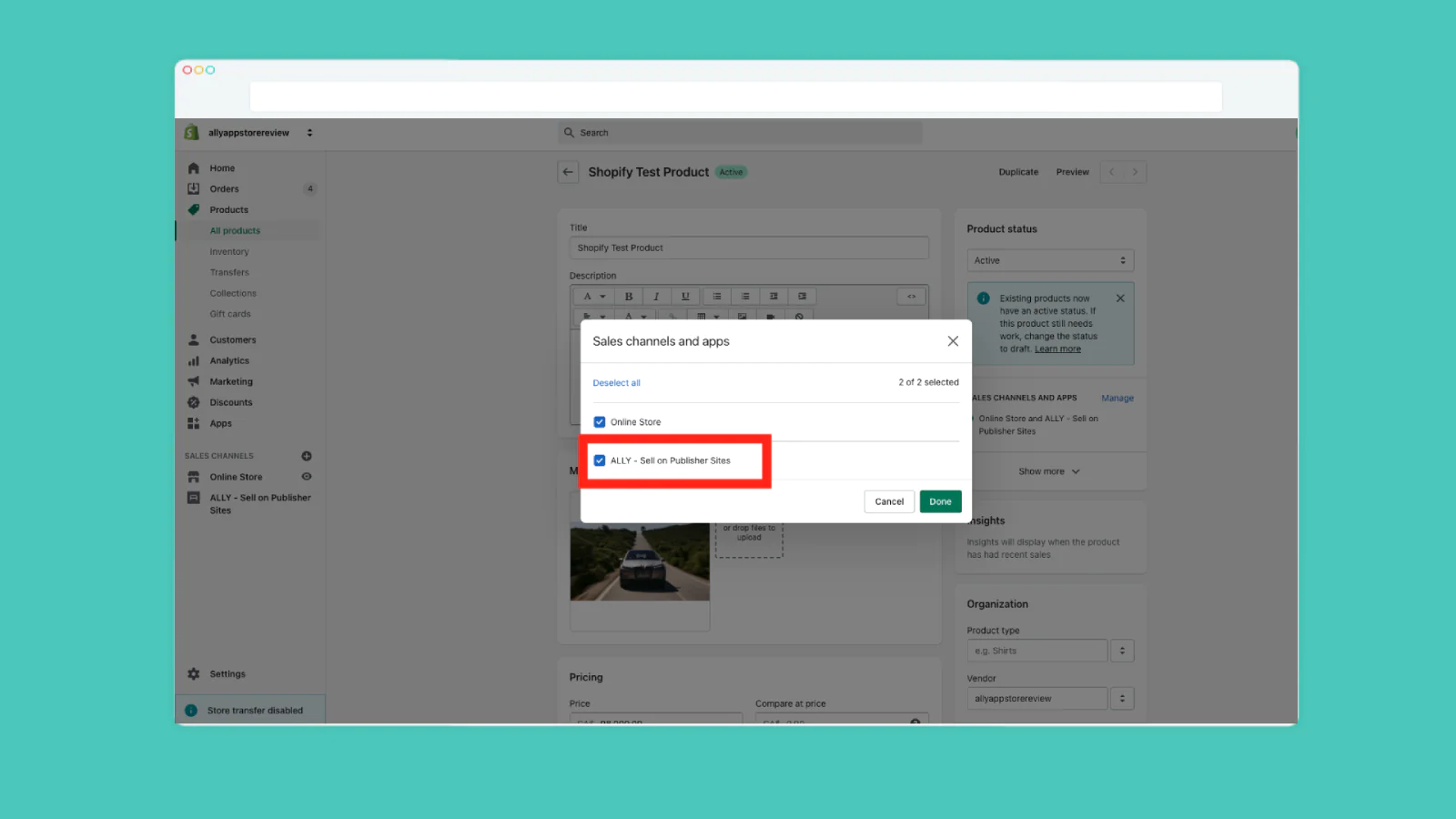The width and height of the screenshot is (1456, 819).
Task: Click Duplicate for this product
Action: coord(1018,172)
